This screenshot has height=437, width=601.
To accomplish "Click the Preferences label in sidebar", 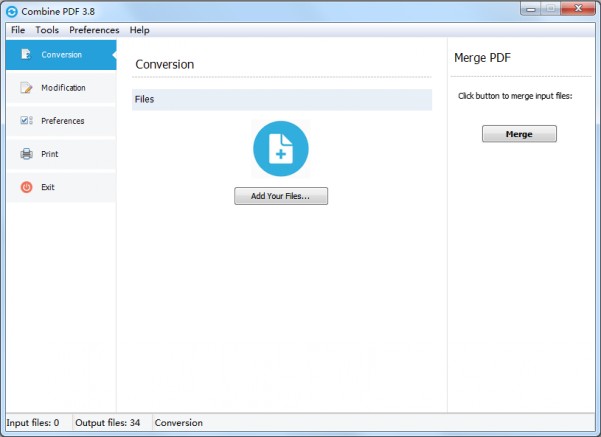I will point(63,121).
